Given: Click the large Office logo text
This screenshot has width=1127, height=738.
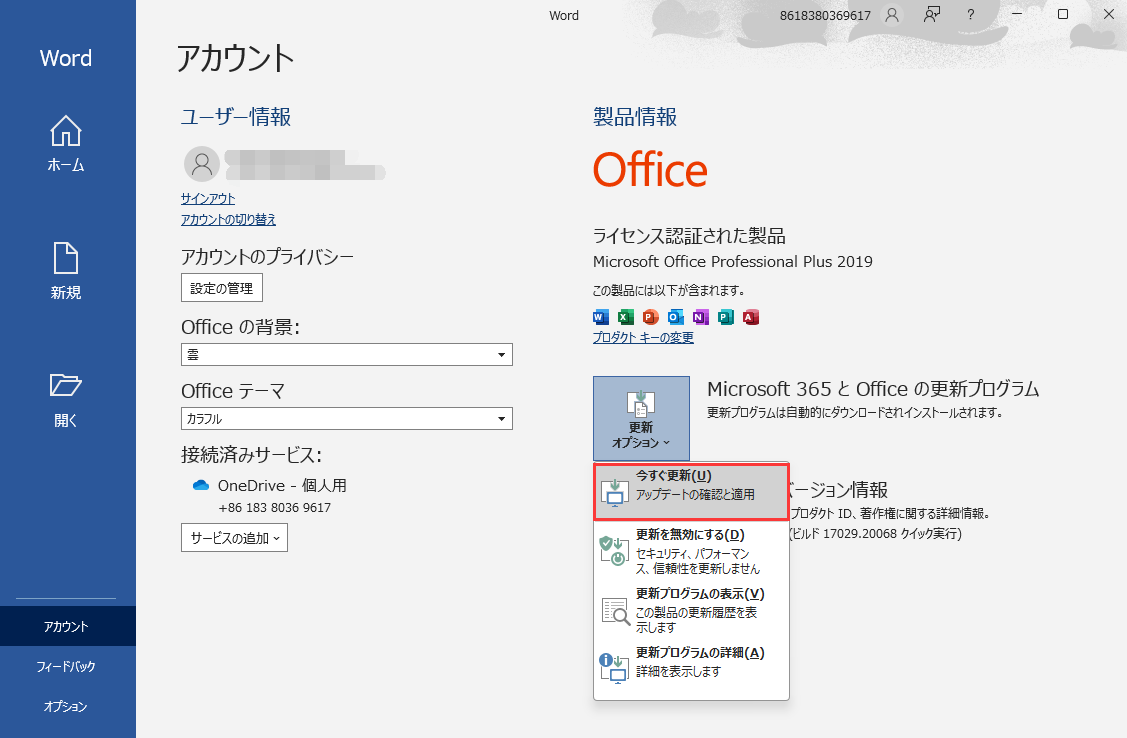Looking at the screenshot, I should [650, 170].
